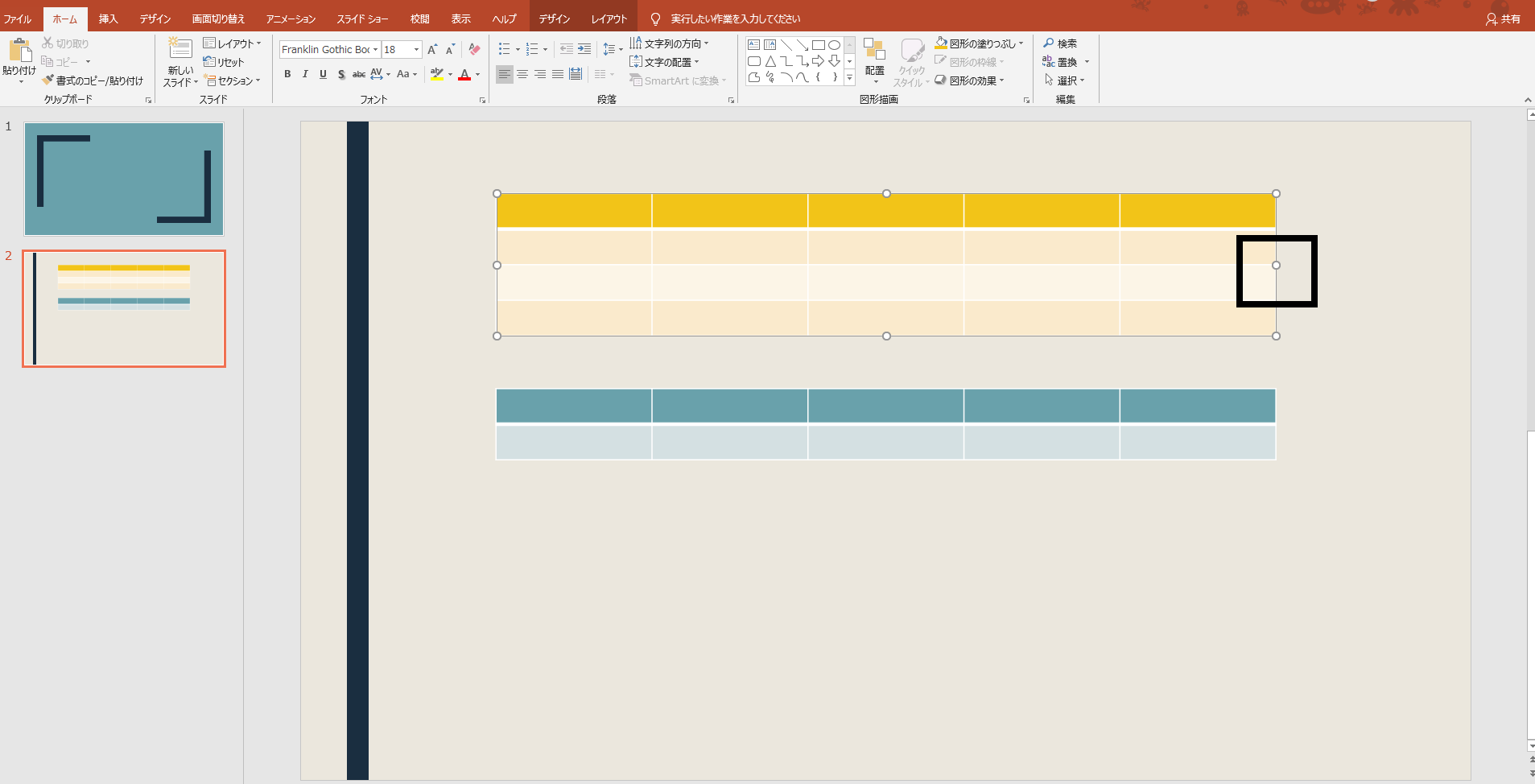Screen dimensions: 1535x784
Task: Select the Scribble shape tool
Action: click(x=770, y=77)
